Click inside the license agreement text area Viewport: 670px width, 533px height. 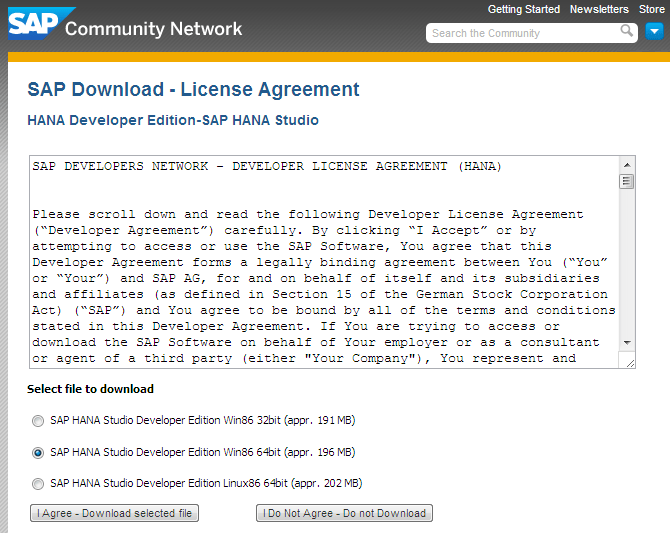[320, 270]
